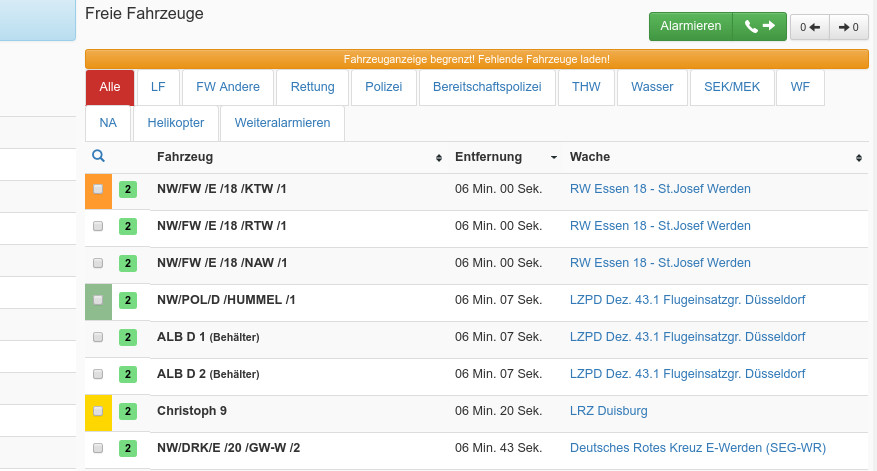
Task: Sort by Entfernung column arrow
Action: (x=554, y=157)
